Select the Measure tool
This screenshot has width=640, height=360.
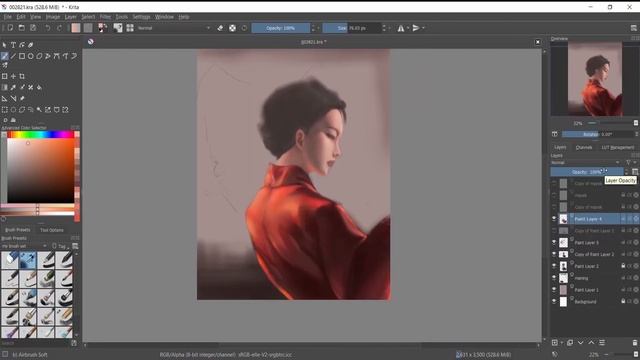pyautogui.click(x=13, y=98)
